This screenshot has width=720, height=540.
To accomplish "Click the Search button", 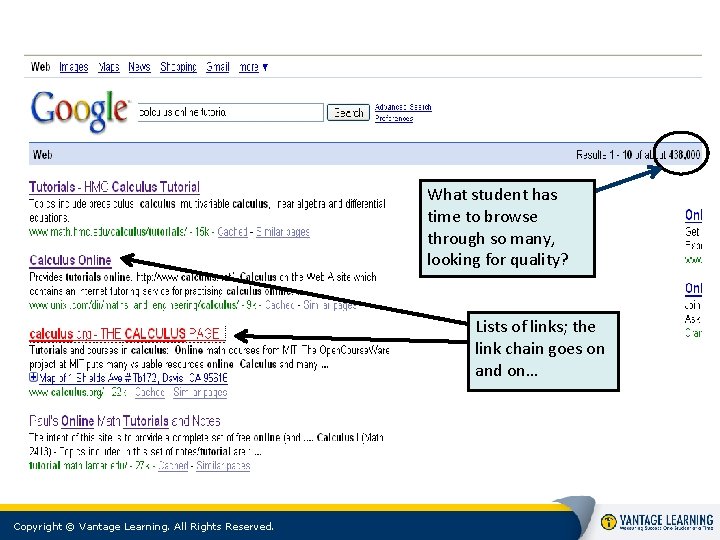I will [x=348, y=112].
